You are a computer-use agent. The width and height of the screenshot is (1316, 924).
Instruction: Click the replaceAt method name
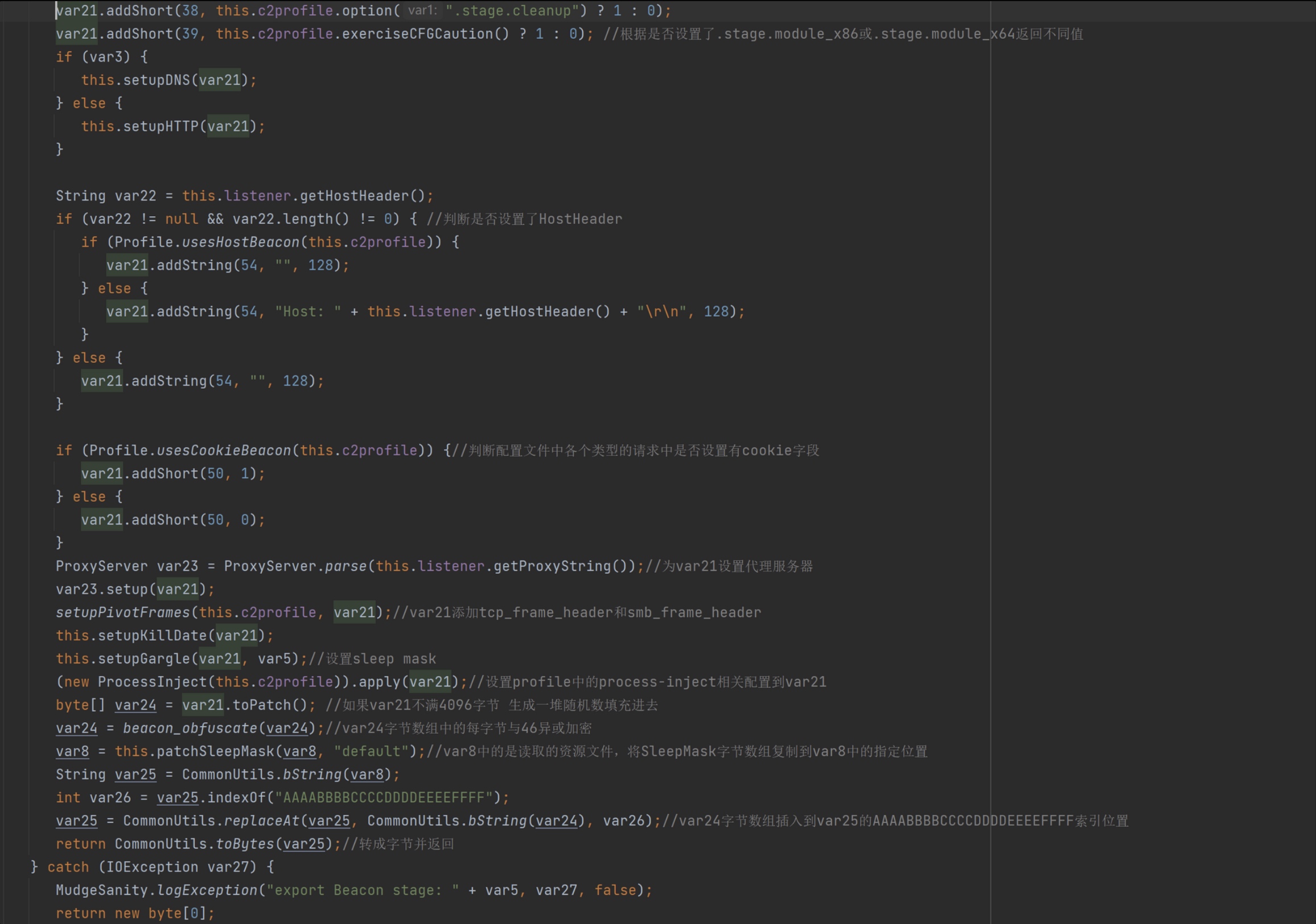[x=261, y=821]
